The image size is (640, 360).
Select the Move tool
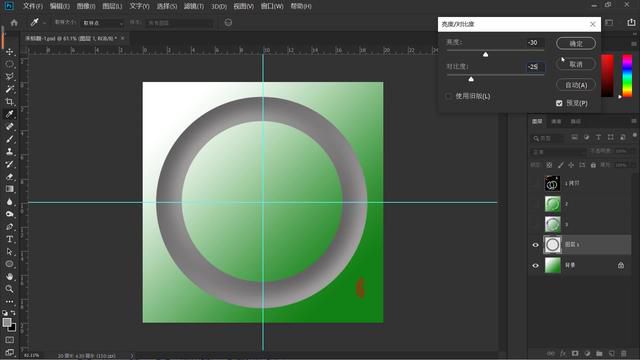tap(9, 52)
